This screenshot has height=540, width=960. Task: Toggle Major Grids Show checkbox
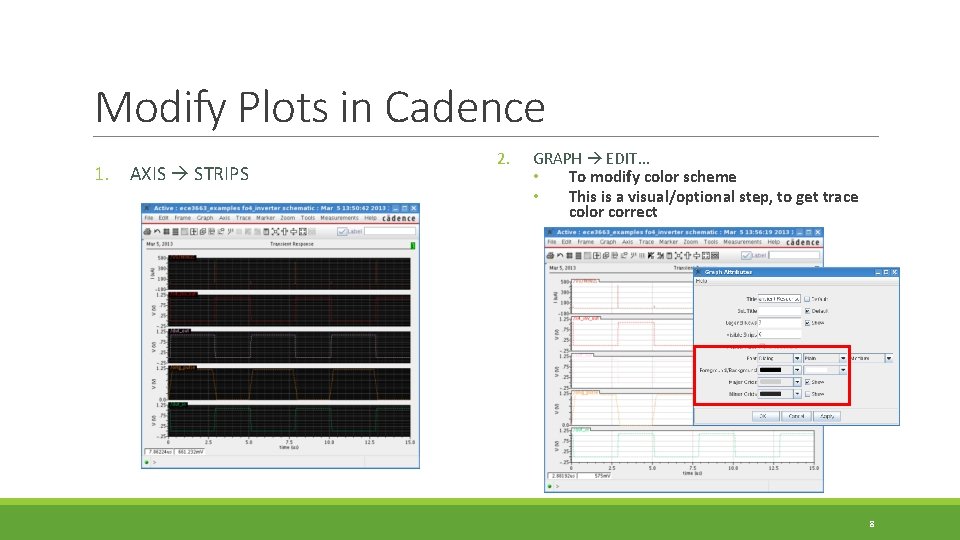pos(808,382)
